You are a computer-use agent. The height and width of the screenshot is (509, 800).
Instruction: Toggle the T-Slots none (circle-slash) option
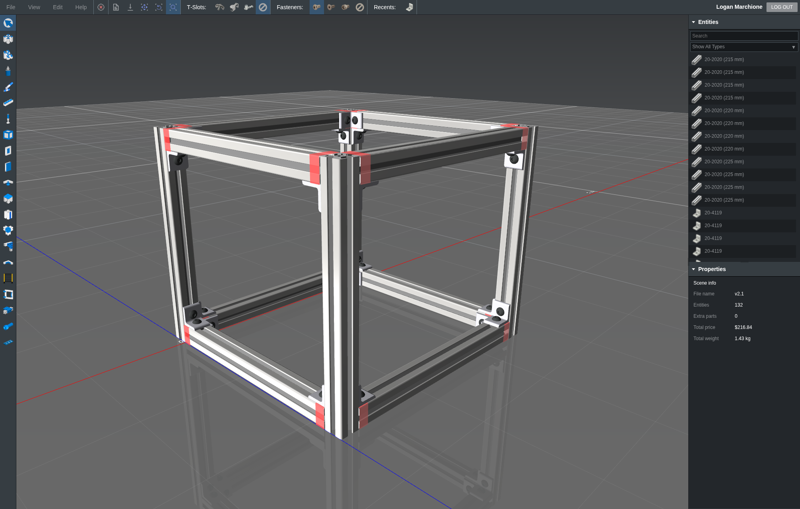[x=263, y=7]
